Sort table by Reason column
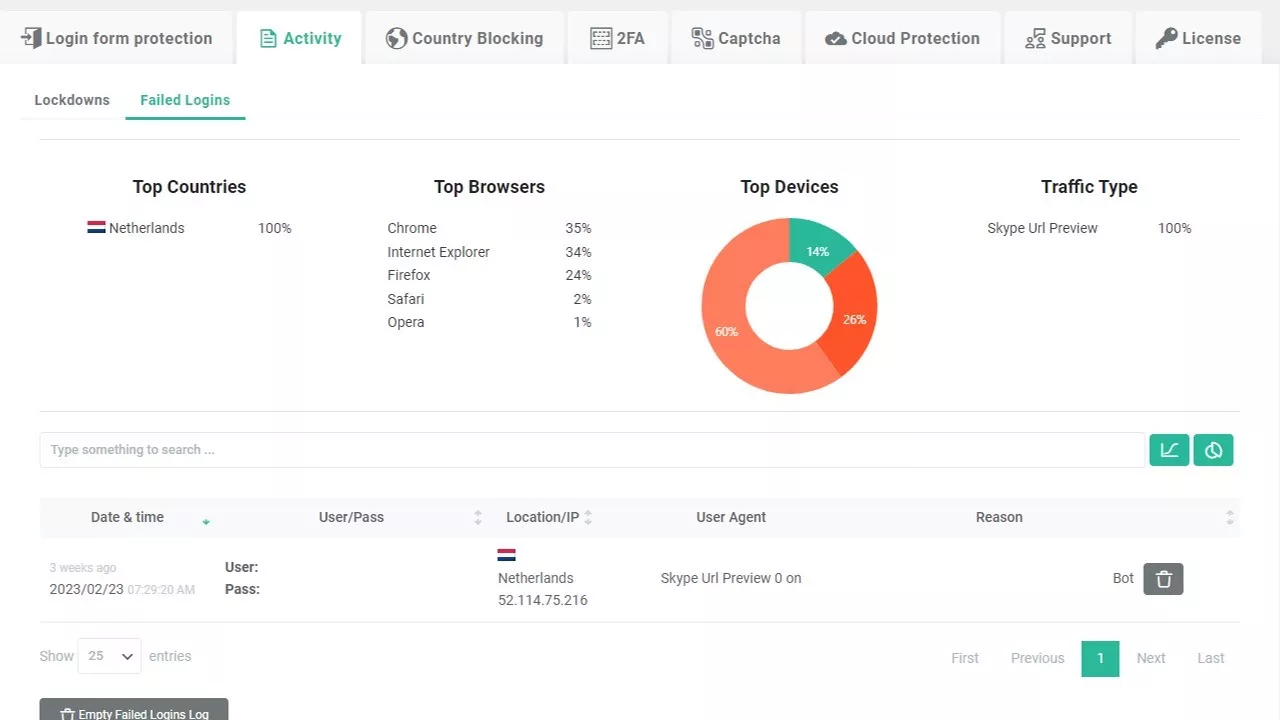The image size is (1280, 720). tap(999, 517)
